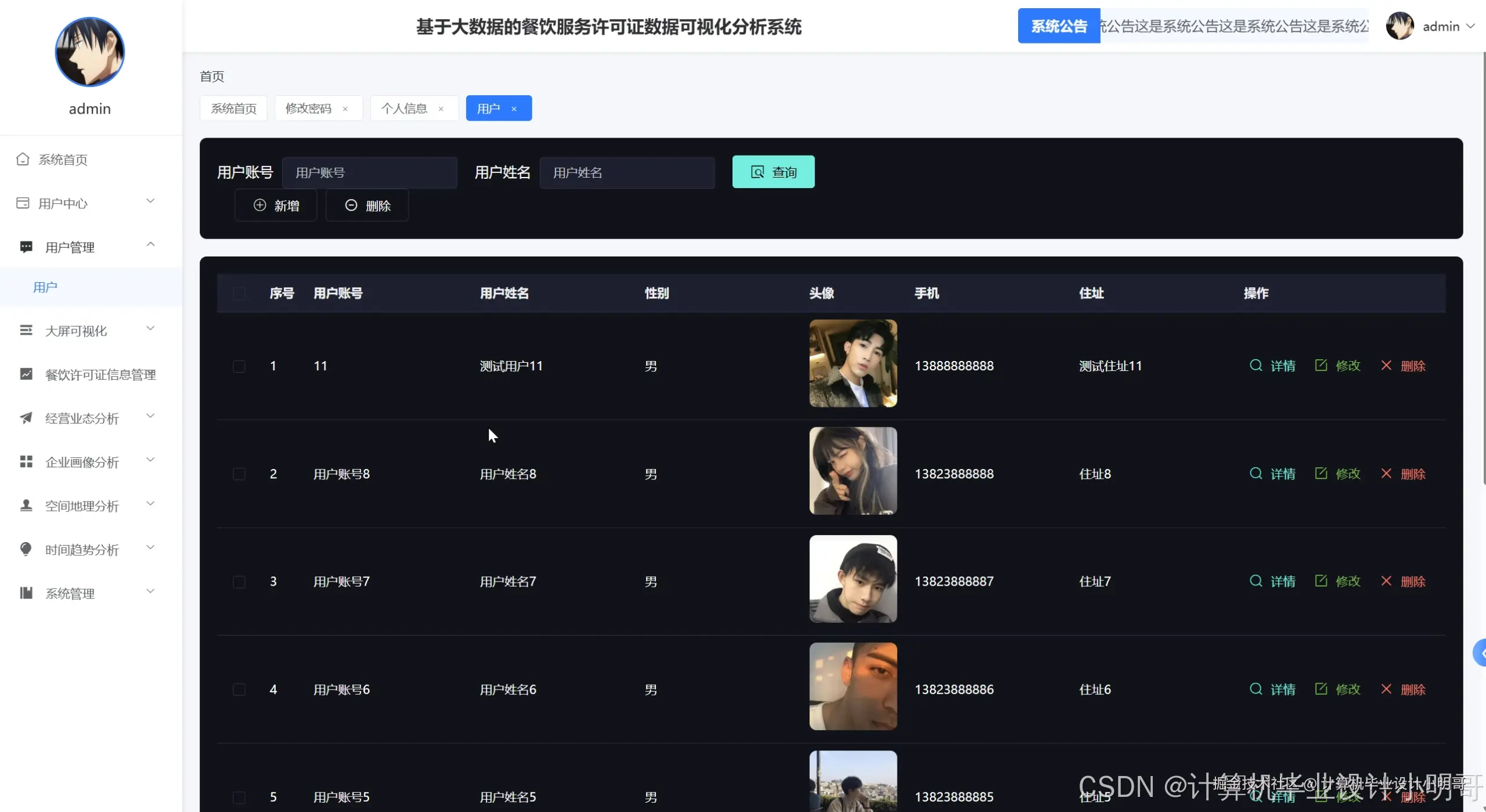
Task: Click the 餐饮许可证信息管理 chart icon
Action: (26, 374)
